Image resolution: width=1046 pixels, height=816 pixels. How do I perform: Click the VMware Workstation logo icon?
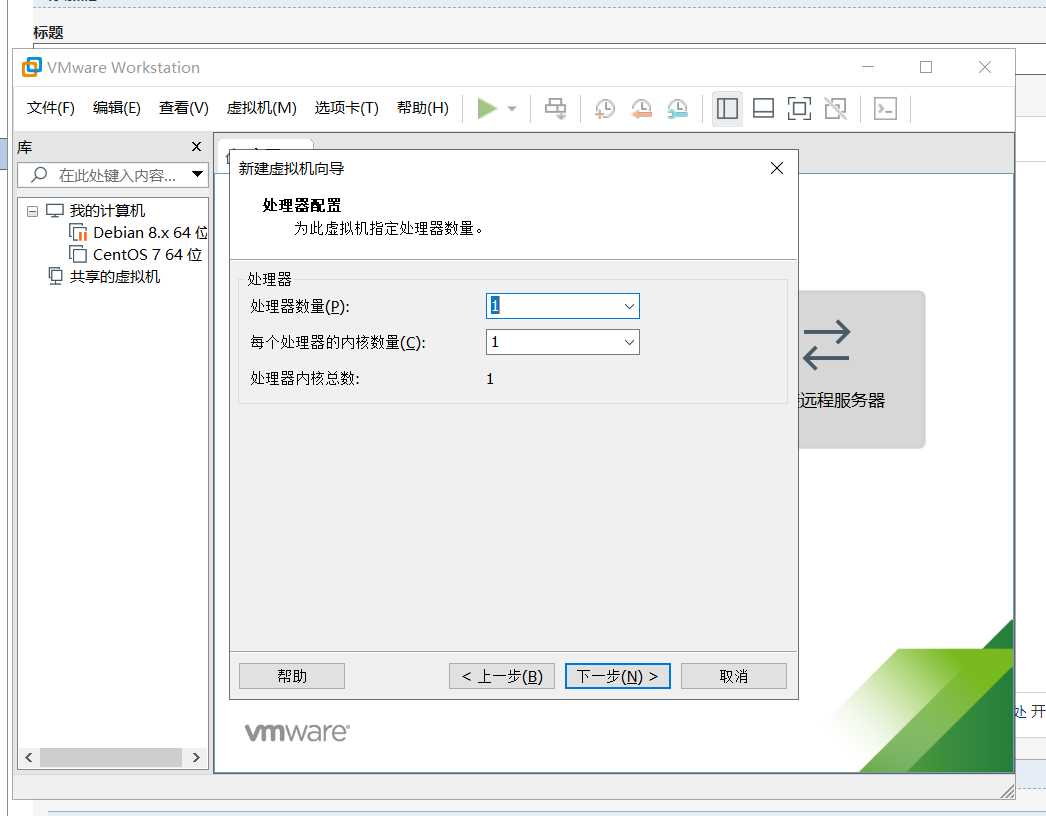[31, 67]
